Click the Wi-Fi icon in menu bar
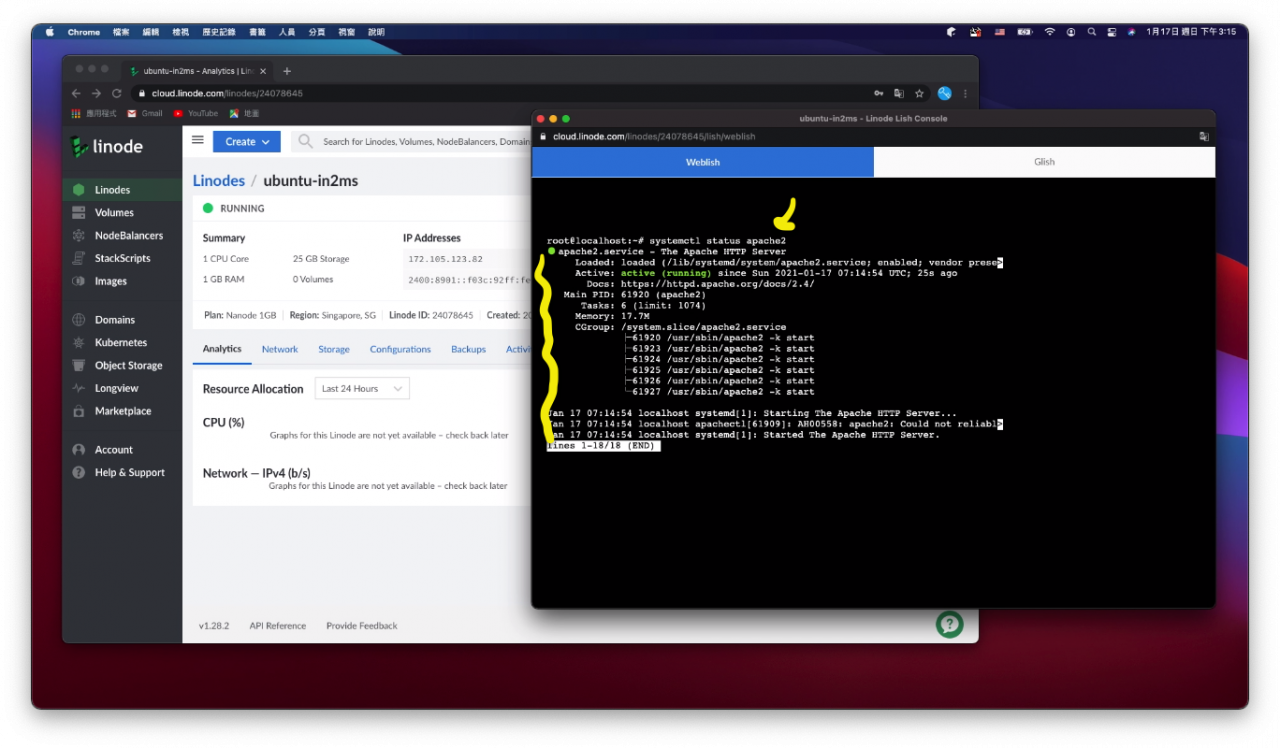Image resolution: width=1280 pixels, height=748 pixels. click(x=1050, y=32)
